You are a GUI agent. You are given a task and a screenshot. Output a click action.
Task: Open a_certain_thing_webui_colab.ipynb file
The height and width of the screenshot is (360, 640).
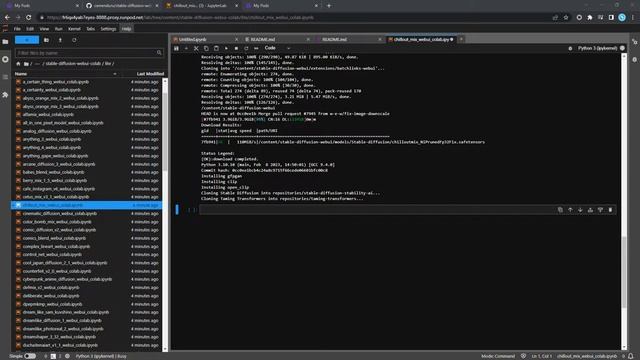pos(56,82)
